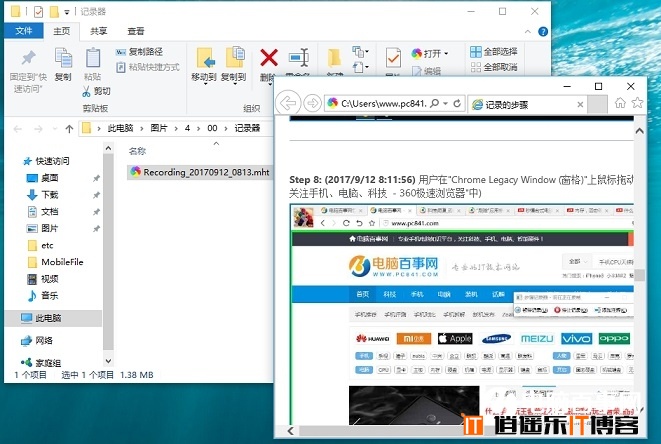
Task: Switch to the 共享 ribbon tab
Action: pyautogui.click(x=99, y=31)
